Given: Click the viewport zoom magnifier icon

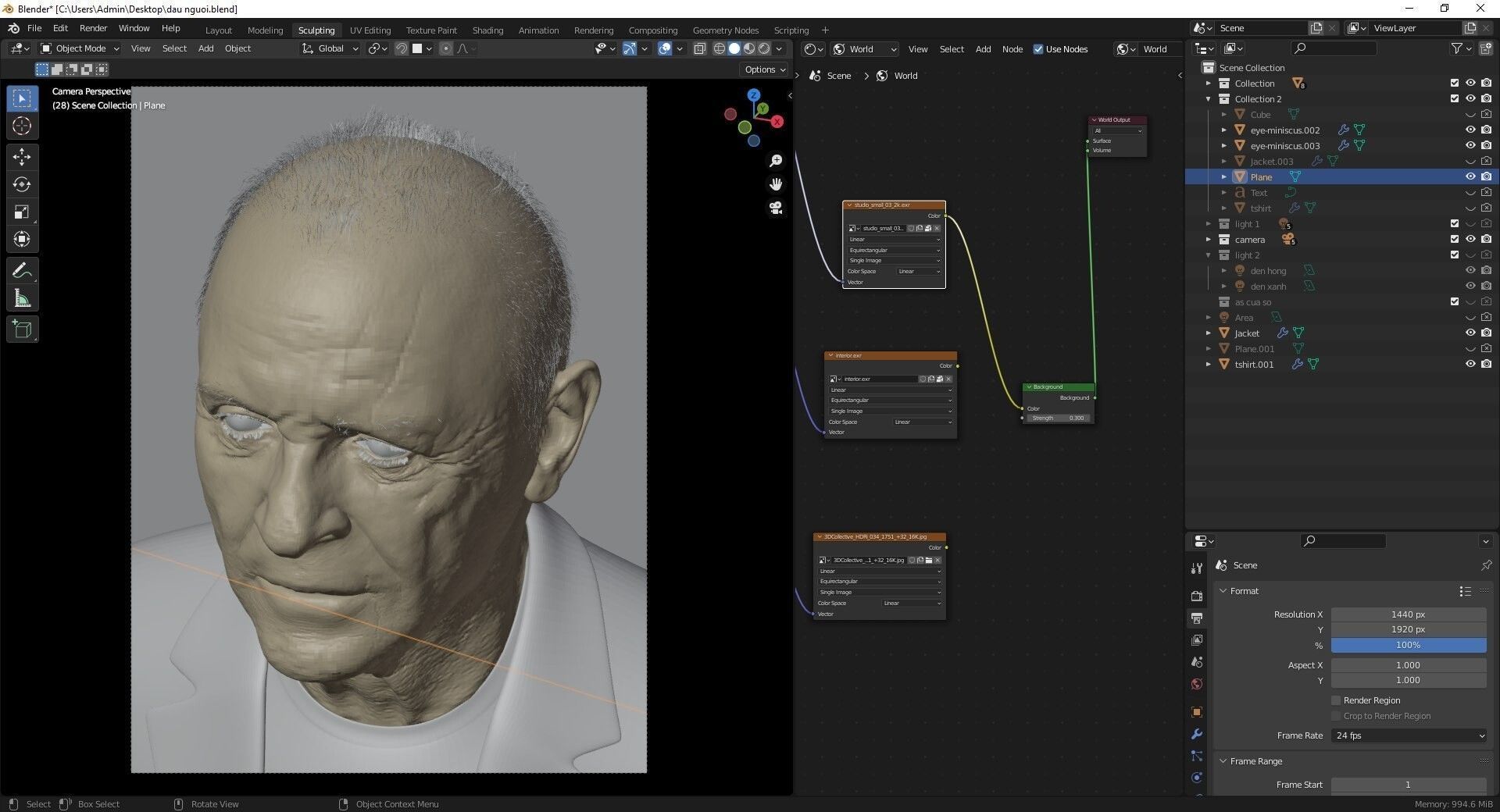Looking at the screenshot, I should 776,161.
